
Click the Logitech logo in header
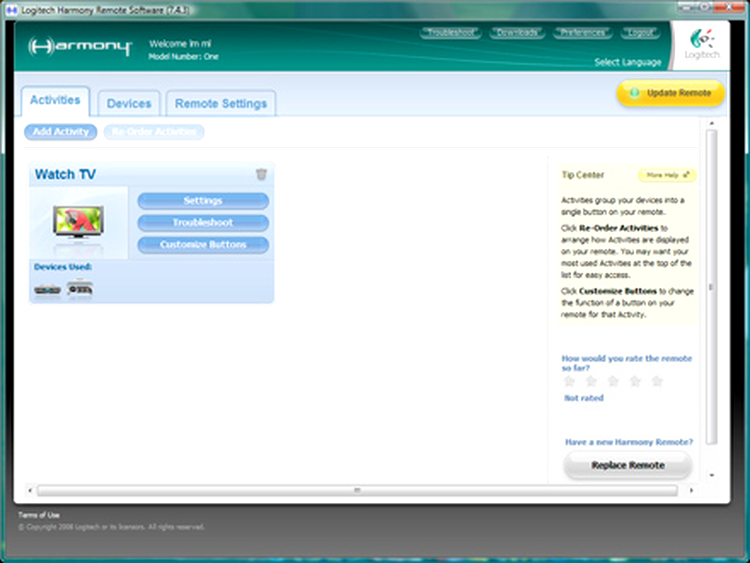point(702,46)
